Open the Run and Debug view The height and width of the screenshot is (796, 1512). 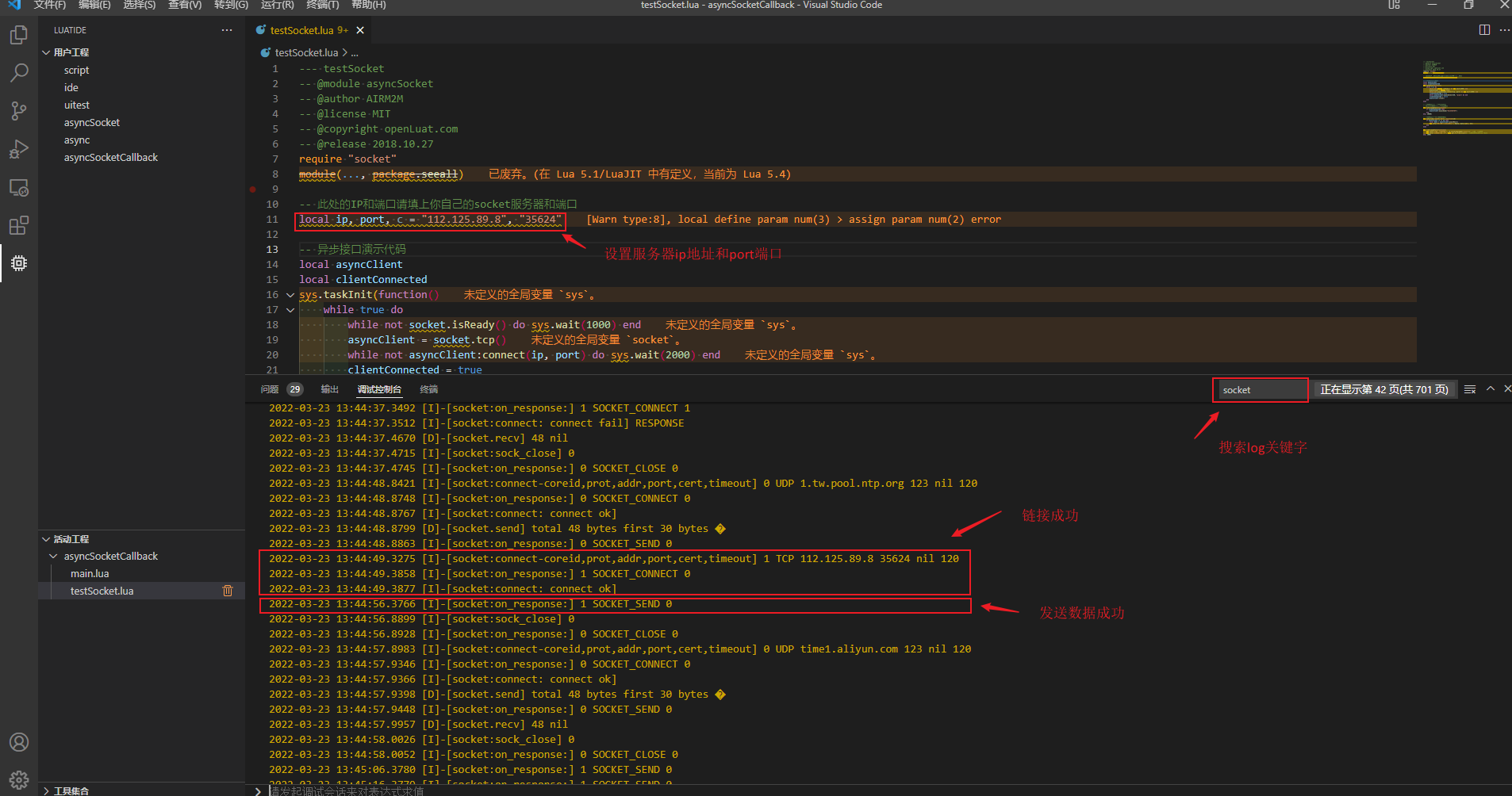coord(18,149)
